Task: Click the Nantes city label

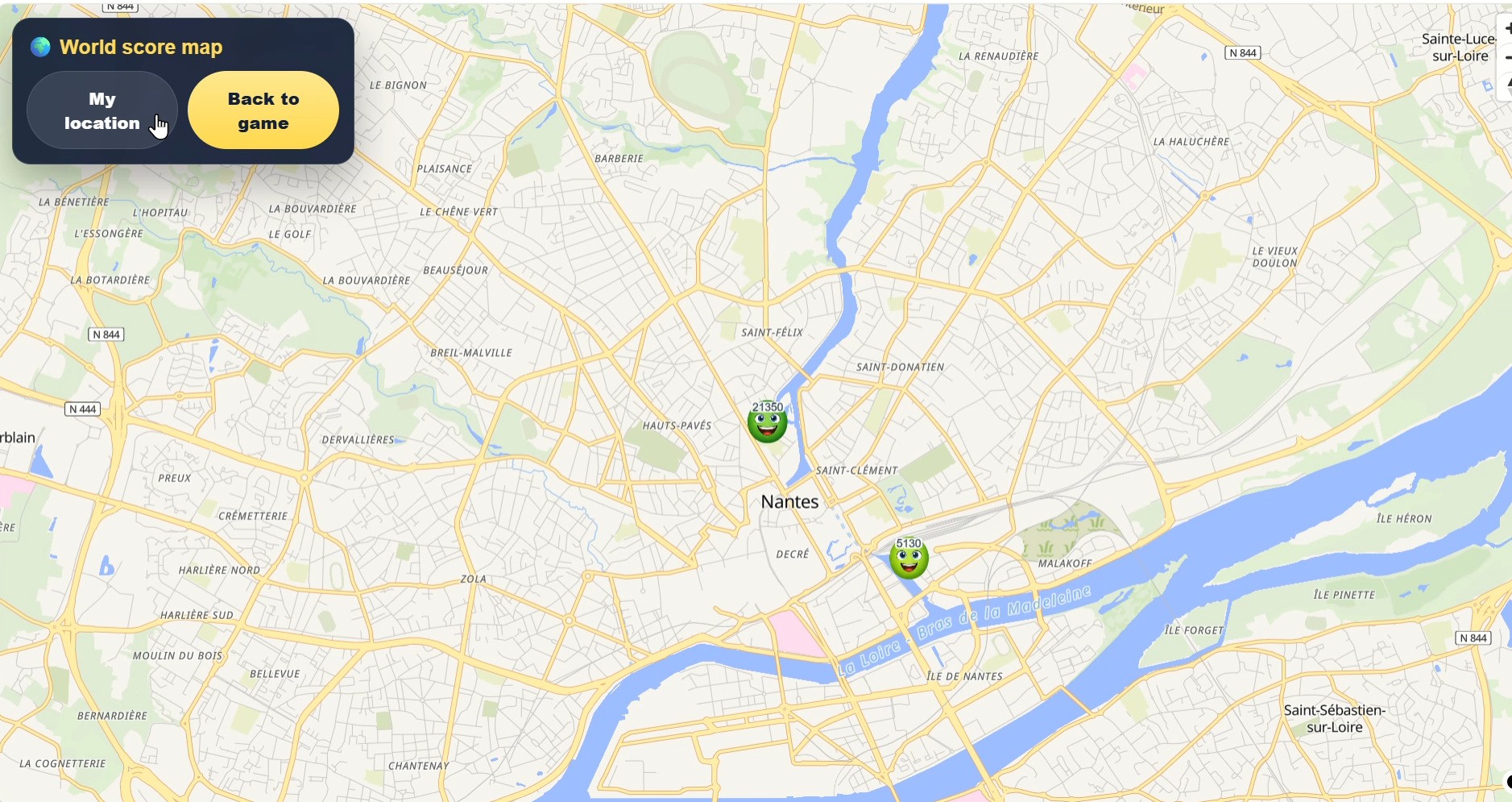Action: (x=789, y=501)
